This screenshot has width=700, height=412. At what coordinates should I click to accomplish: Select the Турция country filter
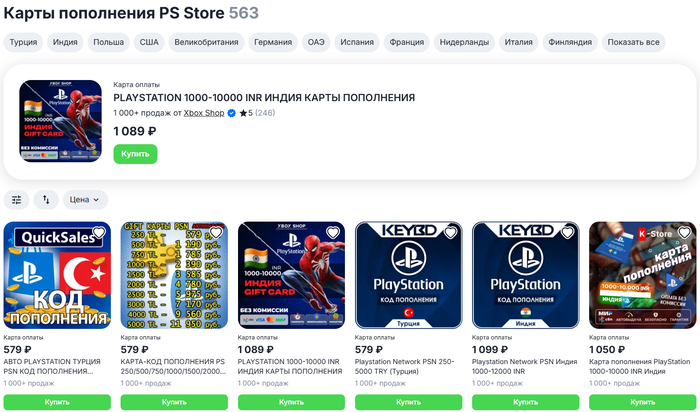click(23, 42)
